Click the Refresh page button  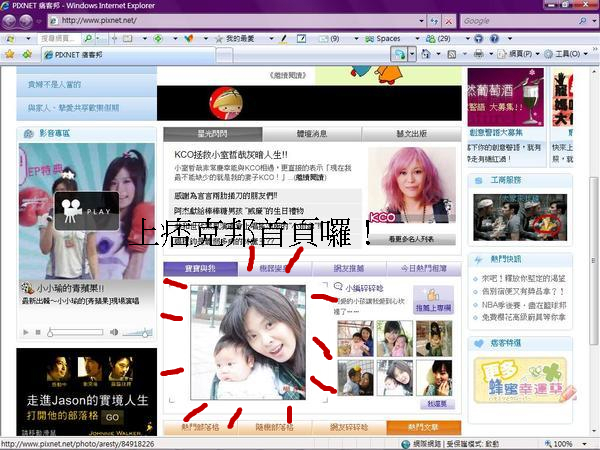point(434,21)
